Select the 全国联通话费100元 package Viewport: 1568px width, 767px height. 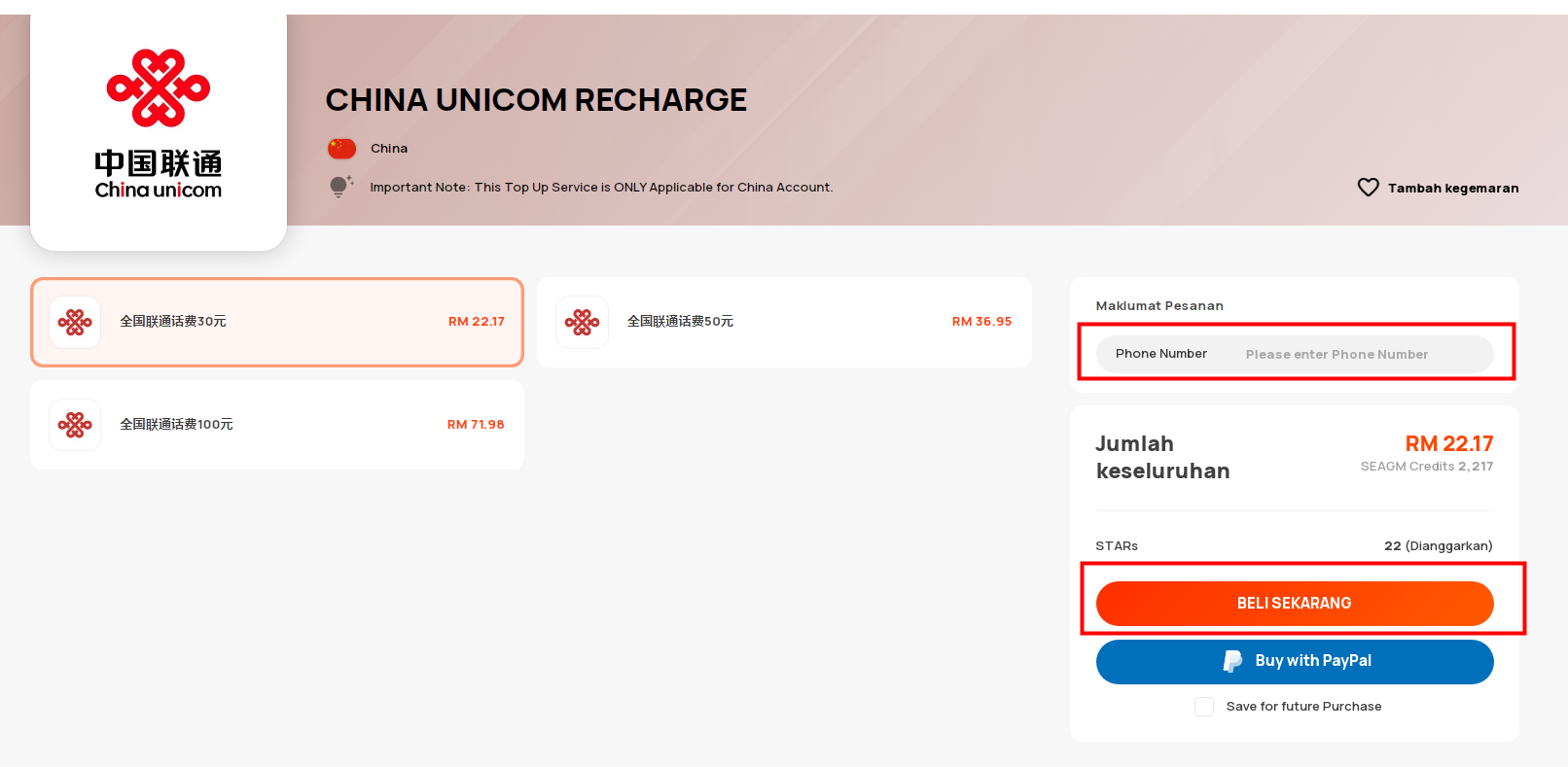point(277,425)
